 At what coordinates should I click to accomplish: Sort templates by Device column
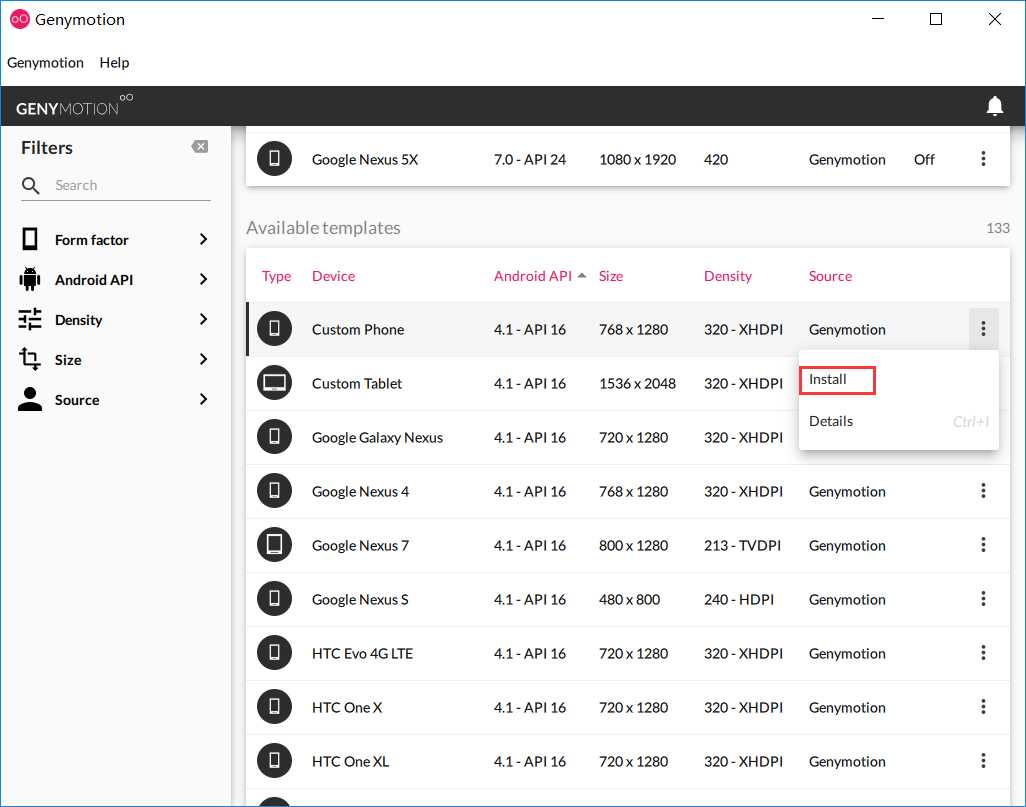click(x=333, y=276)
